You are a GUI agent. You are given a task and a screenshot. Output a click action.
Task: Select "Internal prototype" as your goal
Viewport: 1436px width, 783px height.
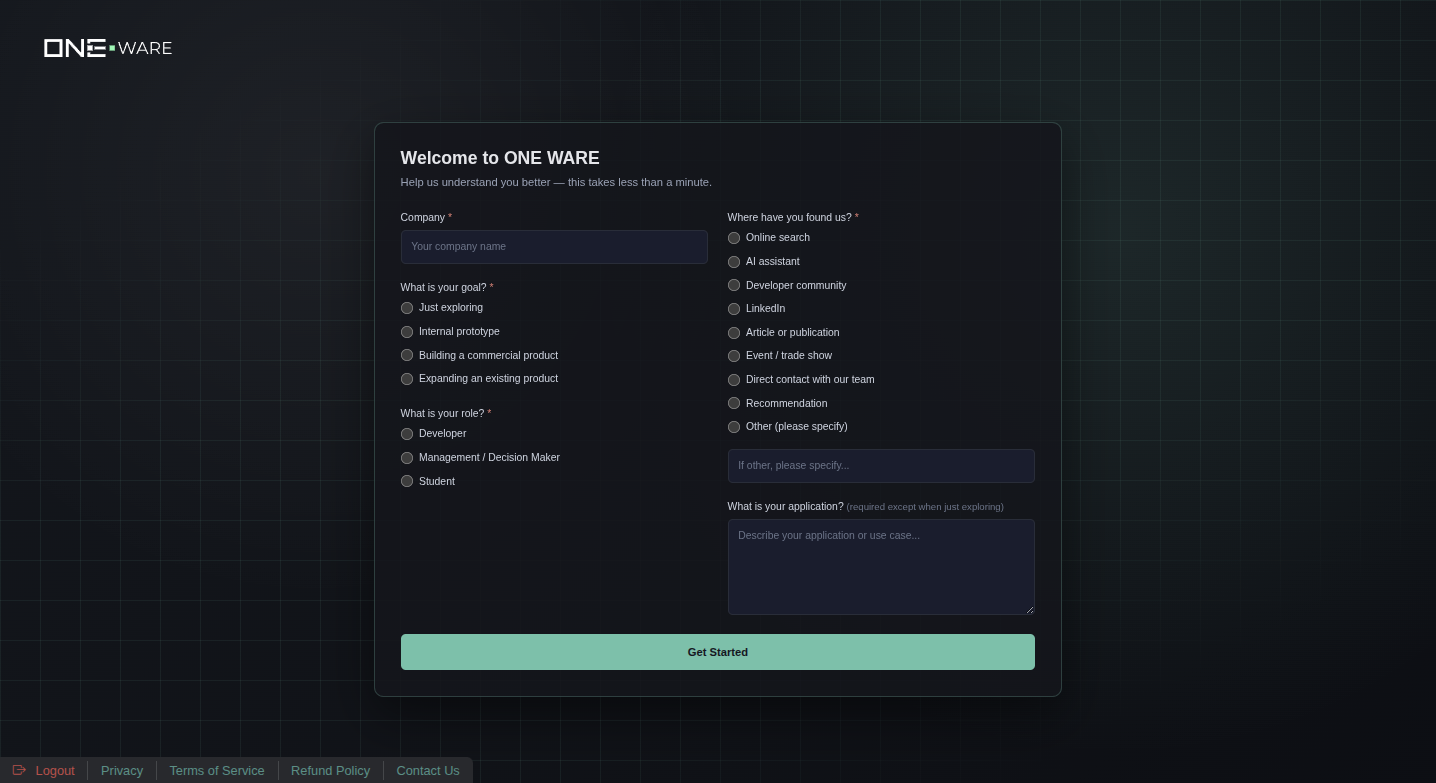point(407,331)
